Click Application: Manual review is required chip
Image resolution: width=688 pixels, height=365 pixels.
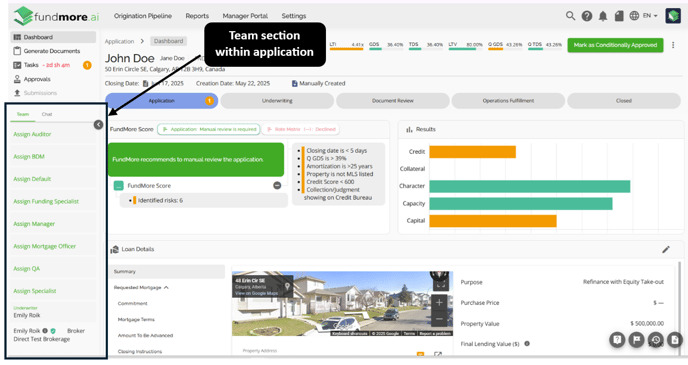coord(209,129)
